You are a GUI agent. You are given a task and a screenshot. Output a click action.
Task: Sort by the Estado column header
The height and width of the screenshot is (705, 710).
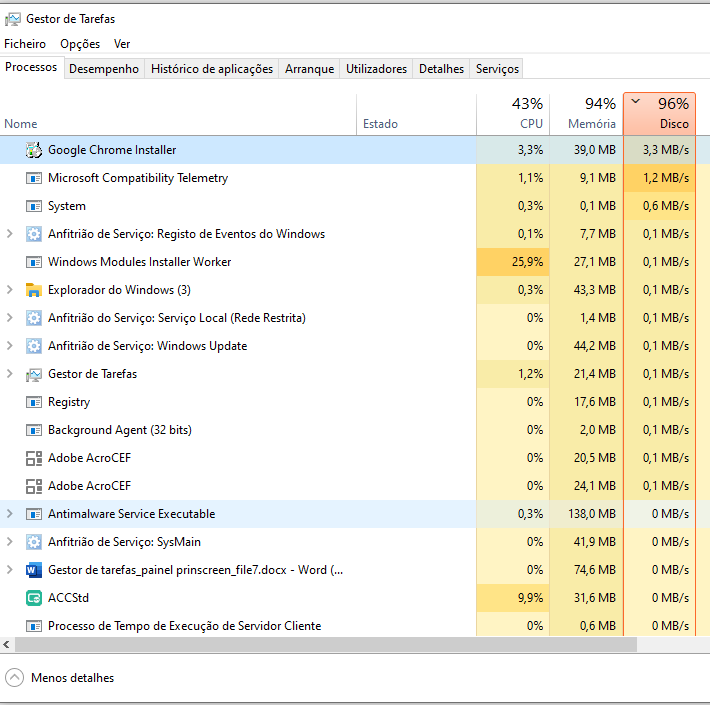(416, 114)
